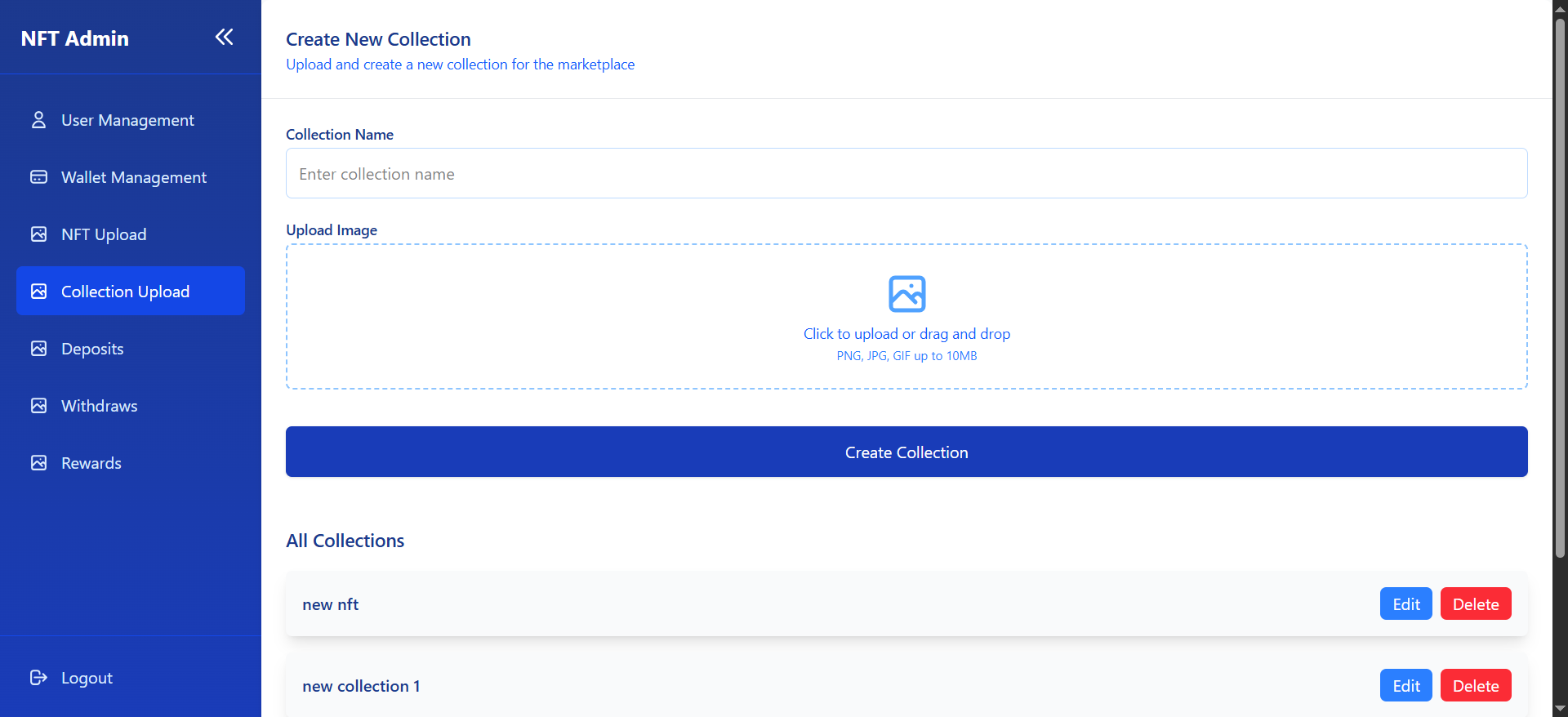This screenshot has width=1568, height=717.
Task: Click the image placeholder icon in upload area
Action: [x=906, y=294]
